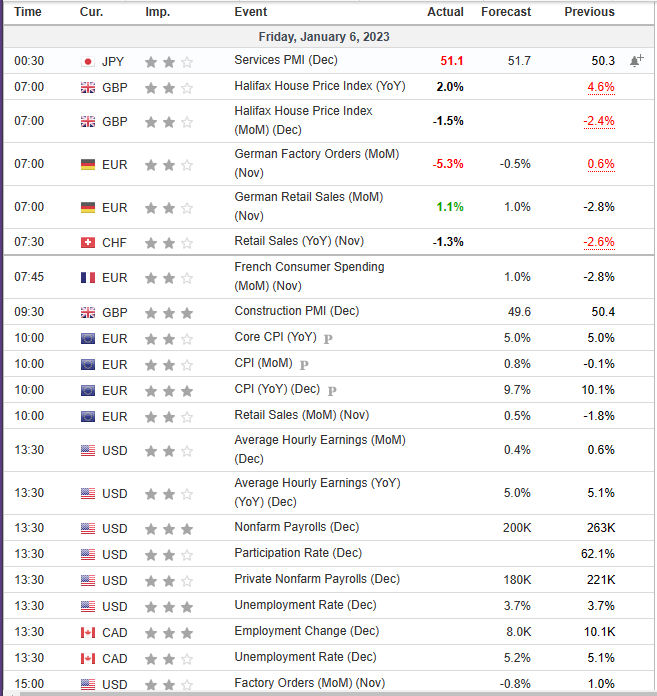Click the Japan flag next to JPY

tap(87, 61)
